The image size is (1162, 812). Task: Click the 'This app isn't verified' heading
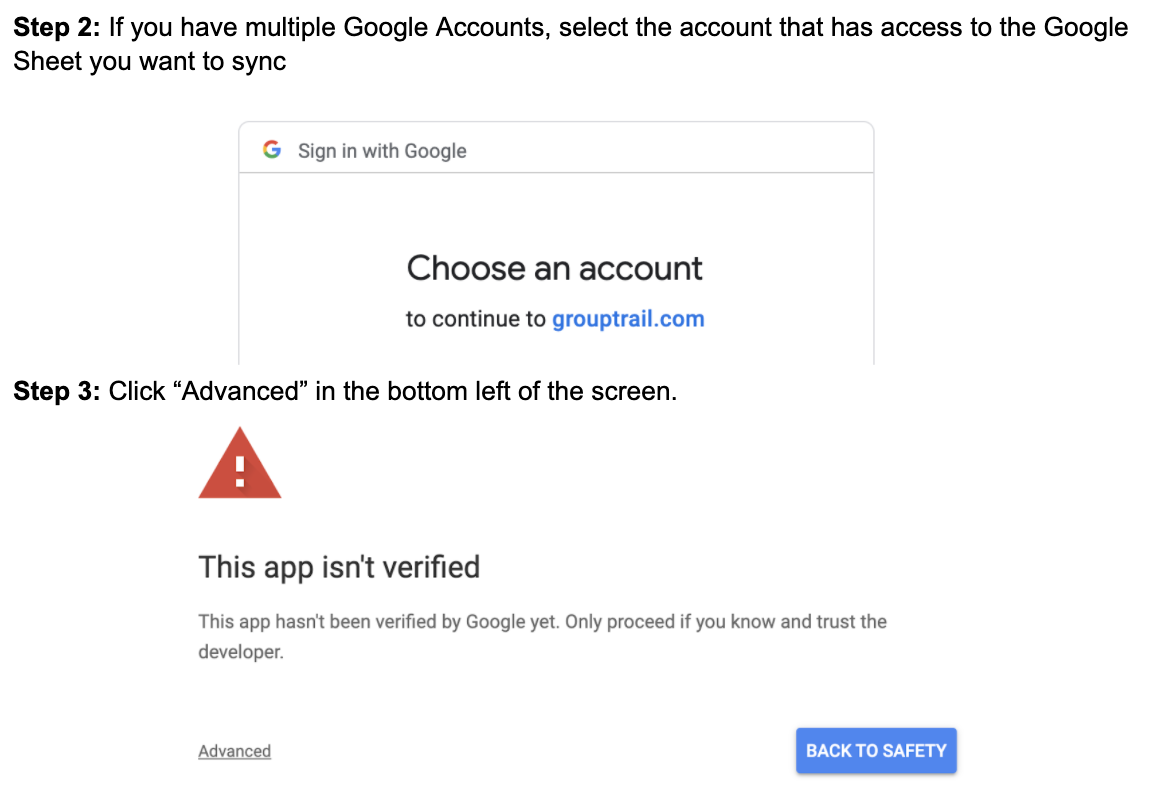(x=339, y=567)
